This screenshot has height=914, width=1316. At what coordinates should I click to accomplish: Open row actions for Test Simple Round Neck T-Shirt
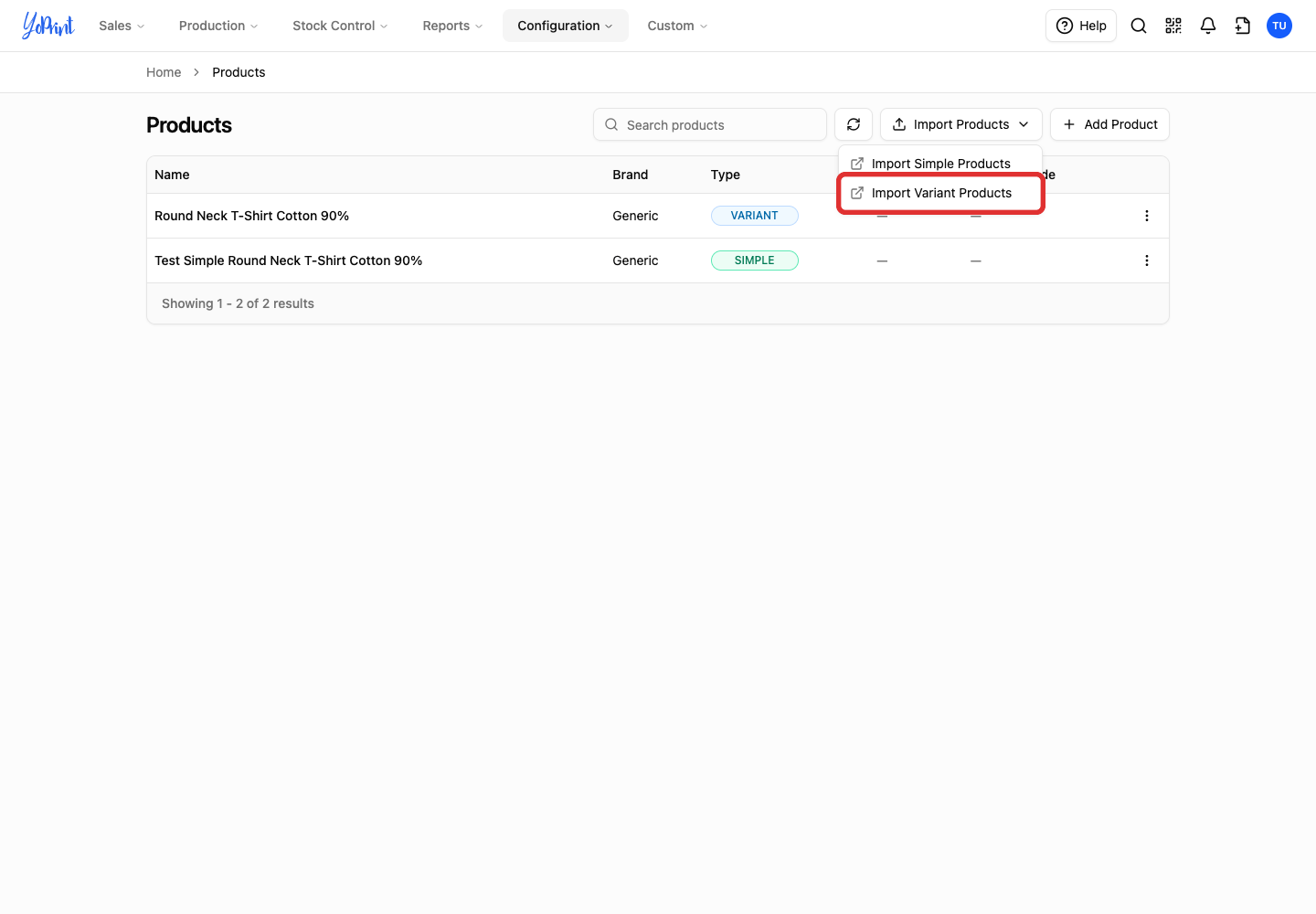(x=1147, y=260)
